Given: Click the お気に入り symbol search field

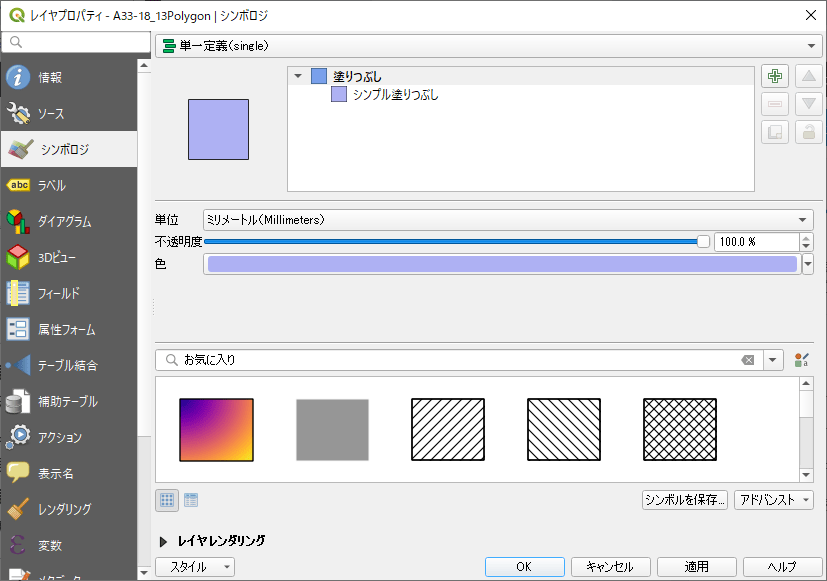Looking at the screenshot, I should (459, 360).
